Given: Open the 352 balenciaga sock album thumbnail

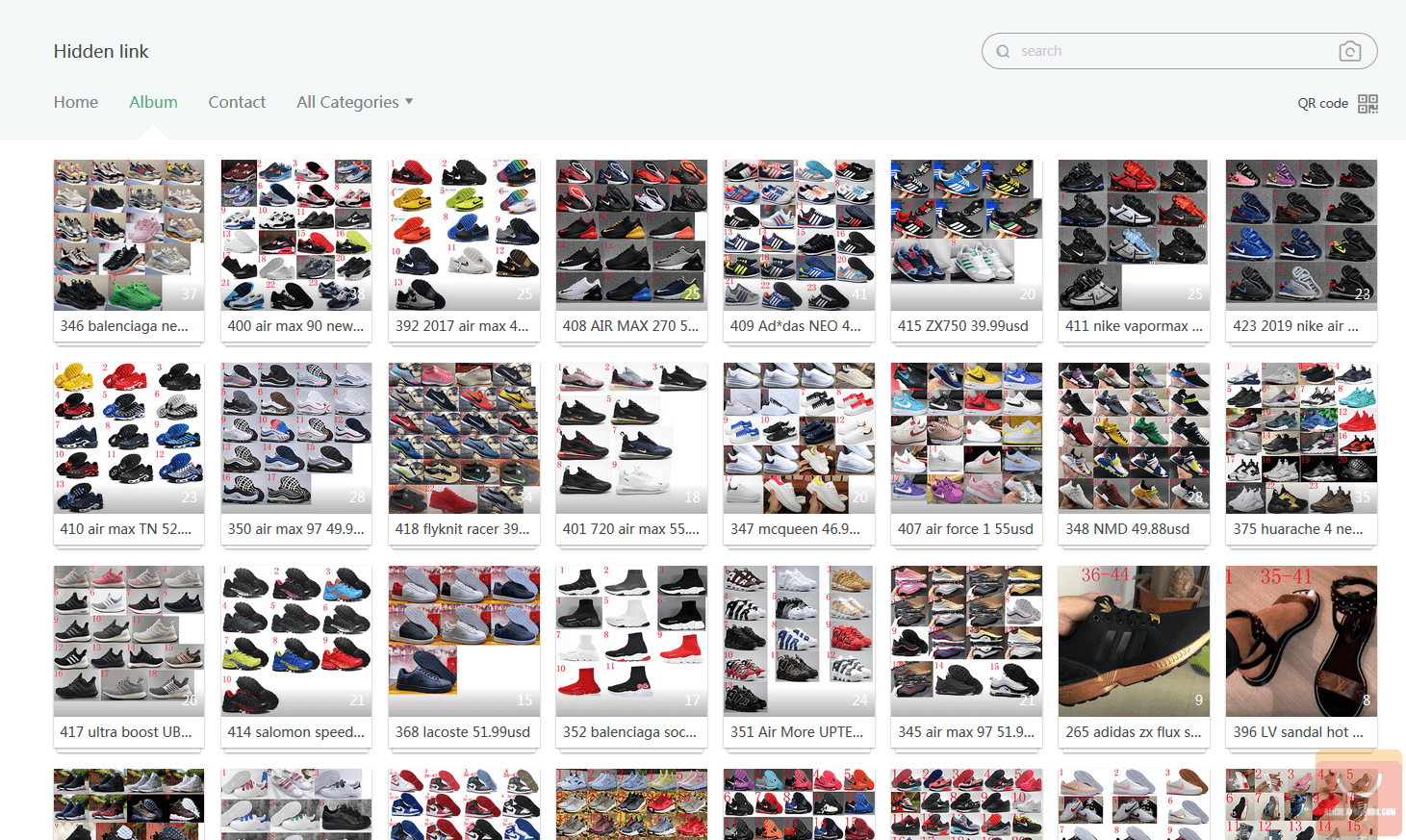Looking at the screenshot, I should pyautogui.click(x=631, y=641).
